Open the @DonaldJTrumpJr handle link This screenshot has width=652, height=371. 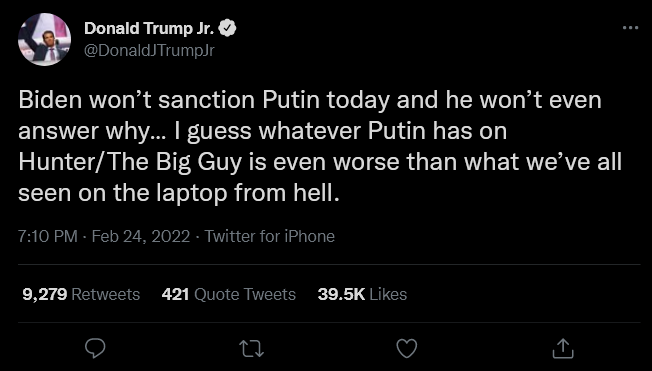tap(149, 50)
